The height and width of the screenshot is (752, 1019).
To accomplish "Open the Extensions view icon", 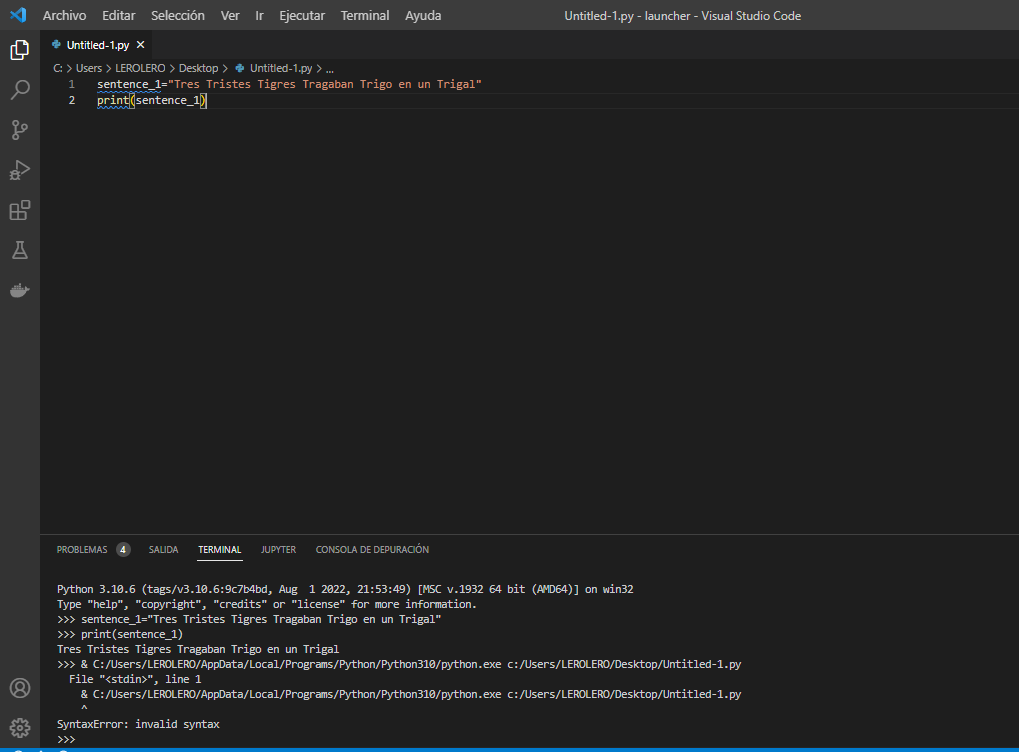I will (x=20, y=210).
